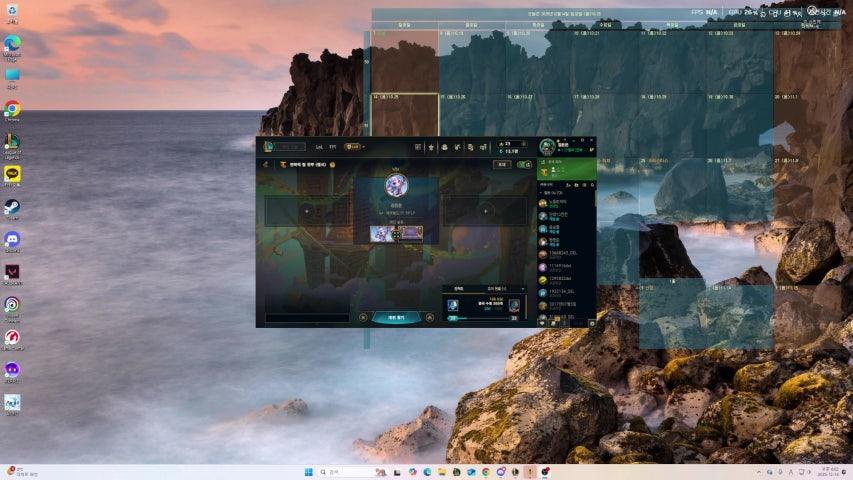The image size is (853, 480).
Task: Open Recycle Bin desktop icon
Action: tap(12, 13)
